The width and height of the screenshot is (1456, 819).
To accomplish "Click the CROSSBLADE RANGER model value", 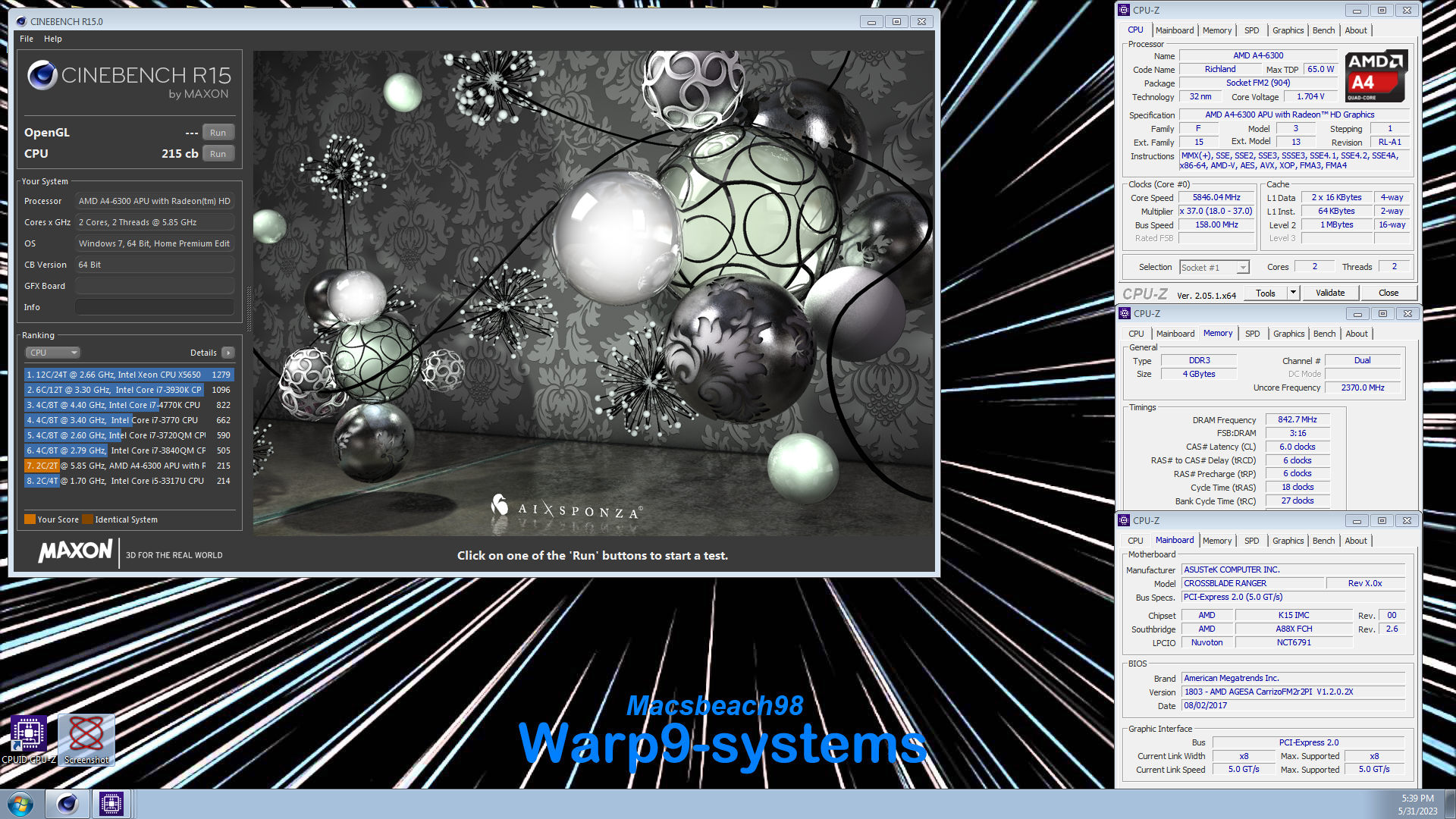I will click(x=1253, y=583).
